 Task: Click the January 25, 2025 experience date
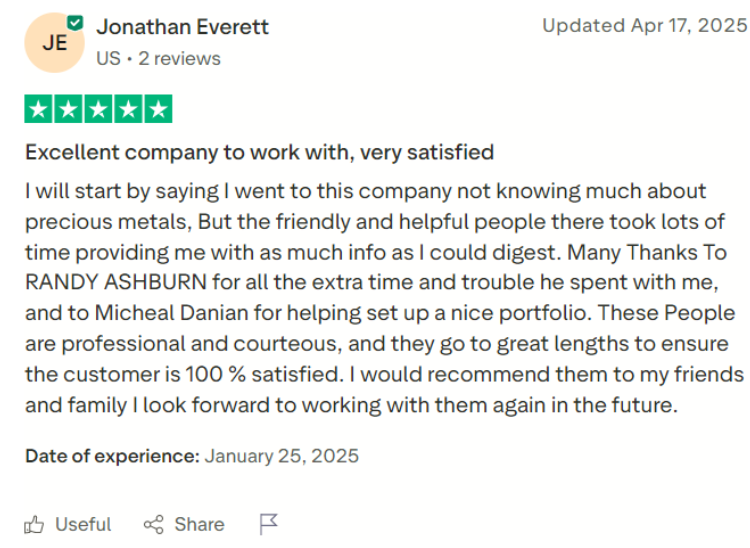coord(282,456)
